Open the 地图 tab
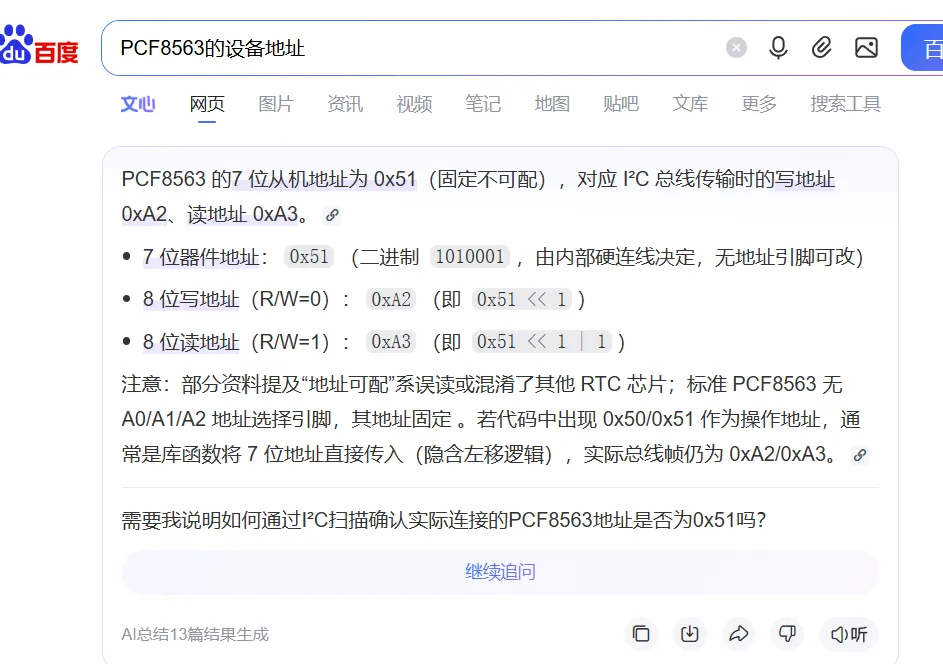The height and width of the screenshot is (664, 943). coord(552,104)
